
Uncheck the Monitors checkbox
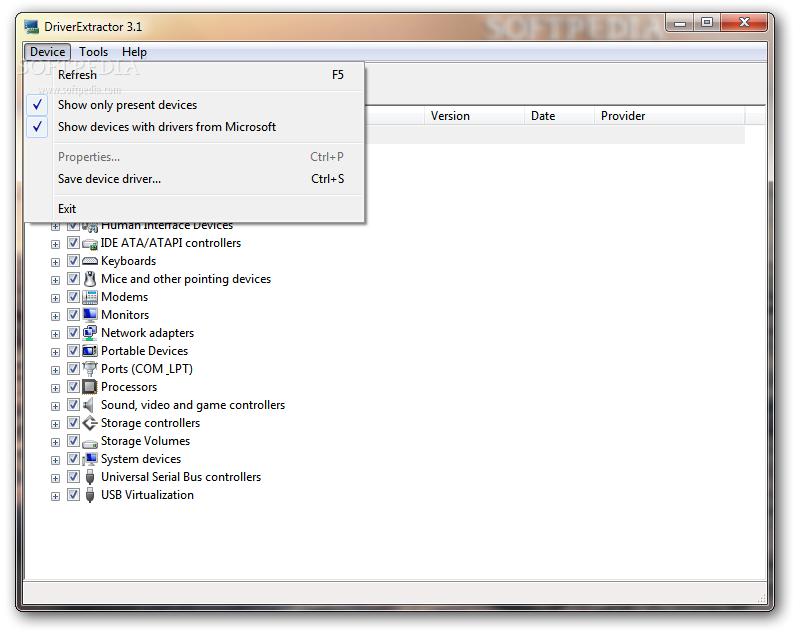click(73, 315)
